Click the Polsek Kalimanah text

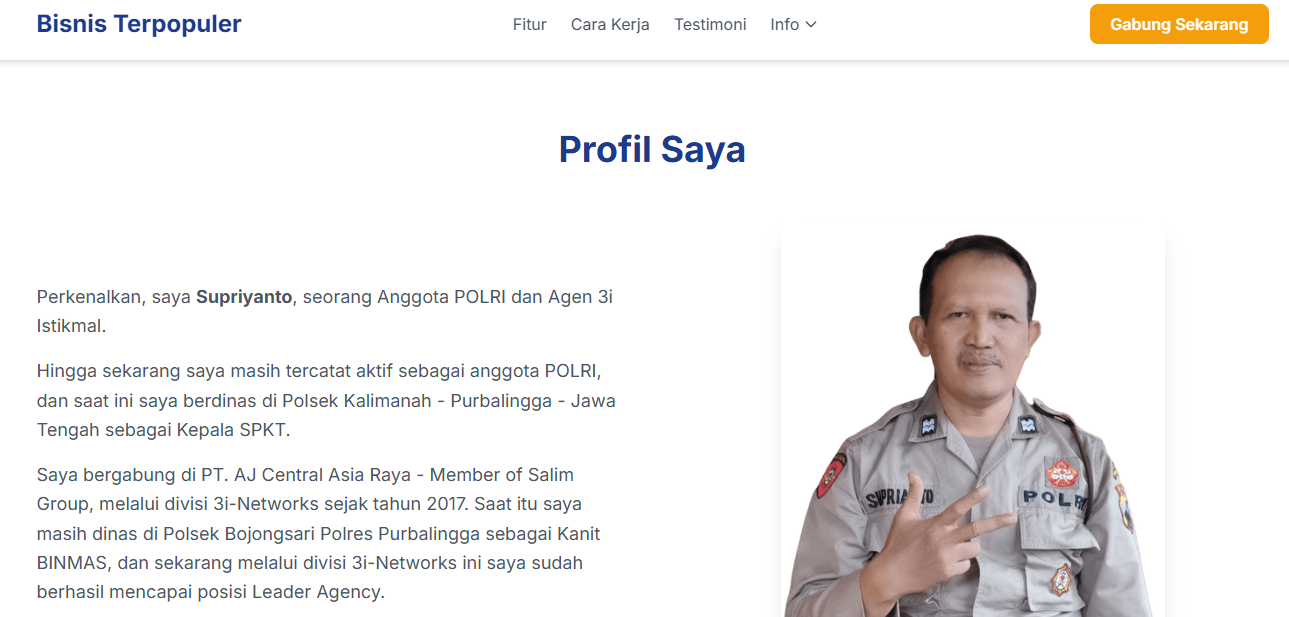[361, 401]
